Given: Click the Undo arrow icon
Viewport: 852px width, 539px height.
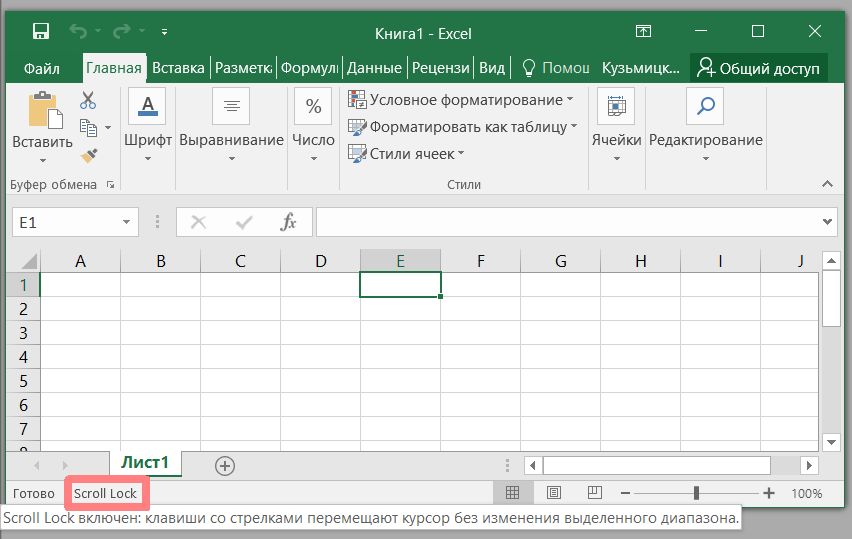Looking at the screenshot, I should pyautogui.click(x=78, y=32).
